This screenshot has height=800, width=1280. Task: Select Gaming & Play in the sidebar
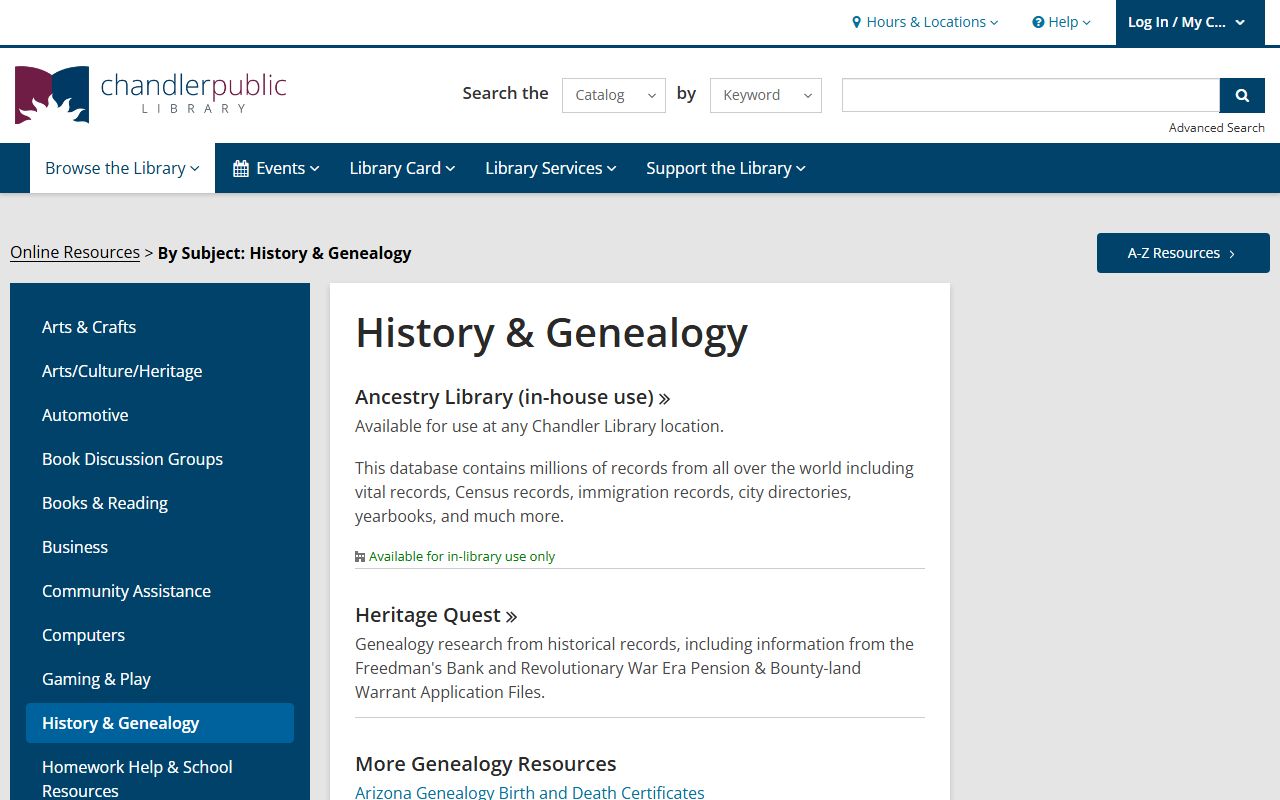coord(160,679)
